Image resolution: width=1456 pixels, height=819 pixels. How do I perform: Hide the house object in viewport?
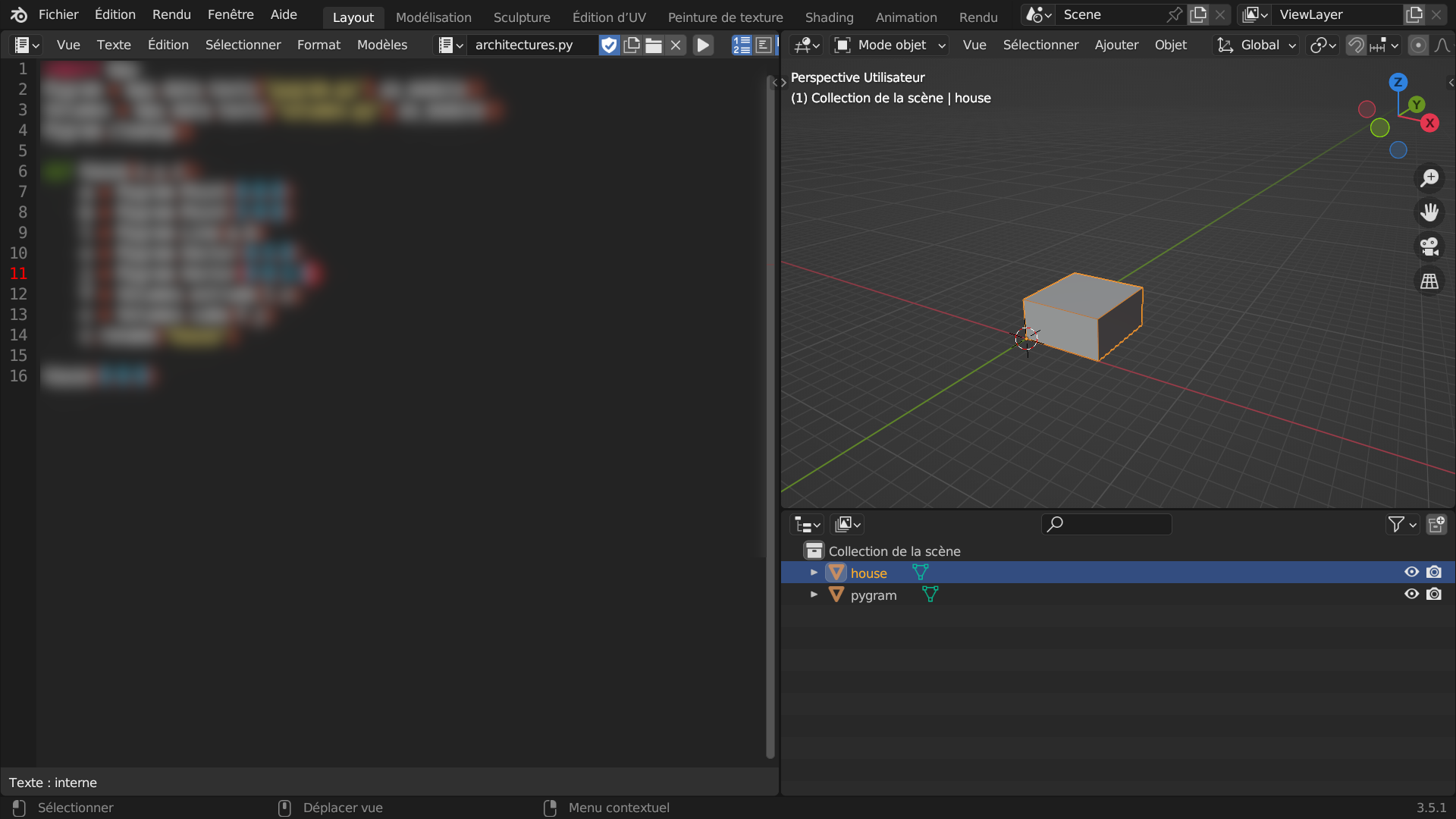pos(1411,573)
